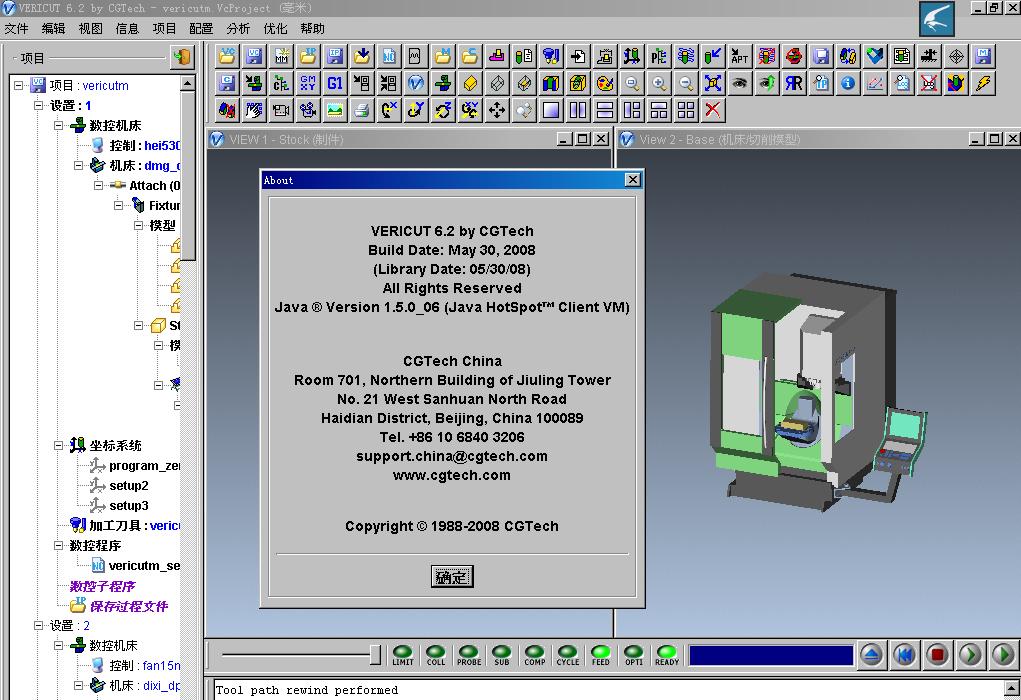Click the yellow lightning bolt icon
Viewport: 1021px width, 700px height.
click(983, 83)
